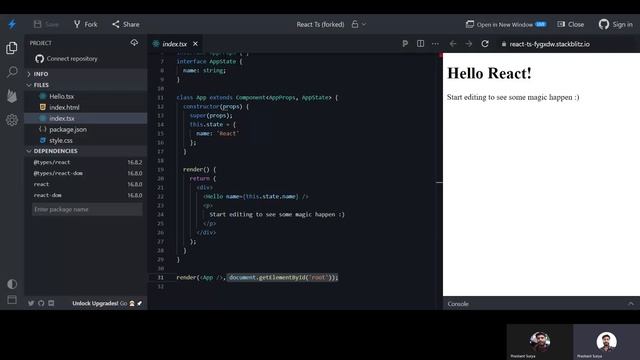Select index.tsx in file tree
The width and height of the screenshot is (640, 360).
pyautogui.click(x=86, y=118)
